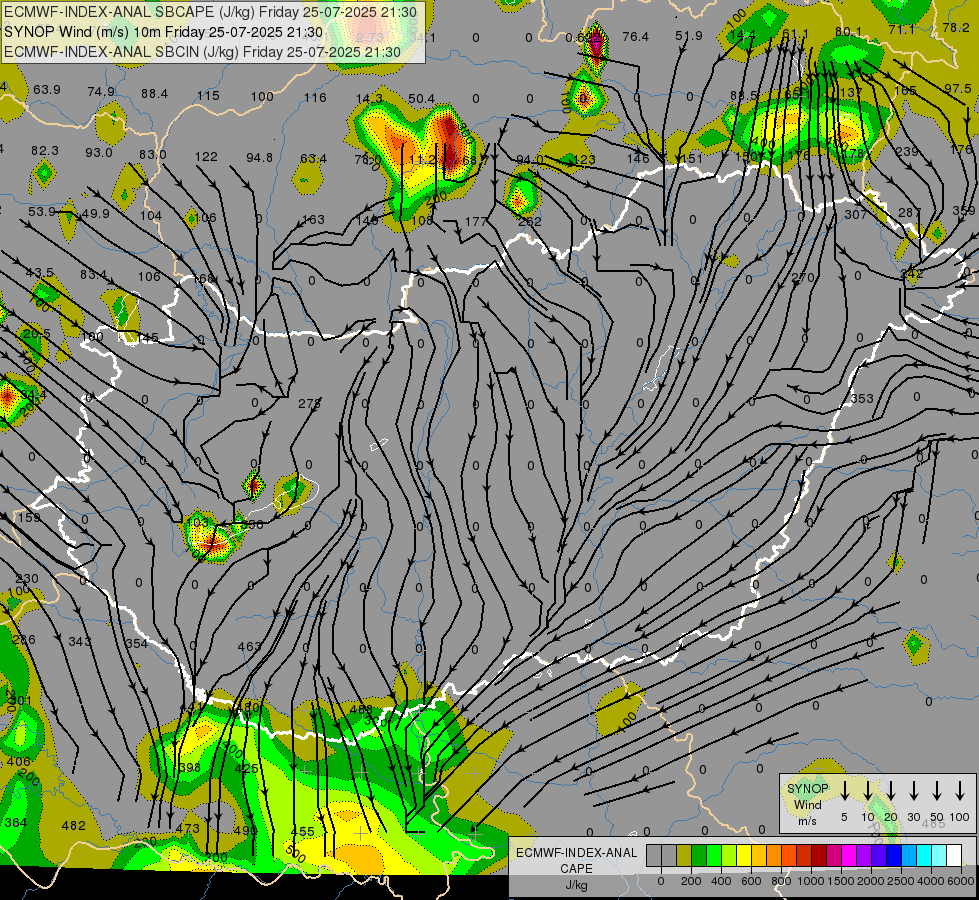979x900 pixels.
Task: Click the 455 value on the map
Action: coord(303,832)
